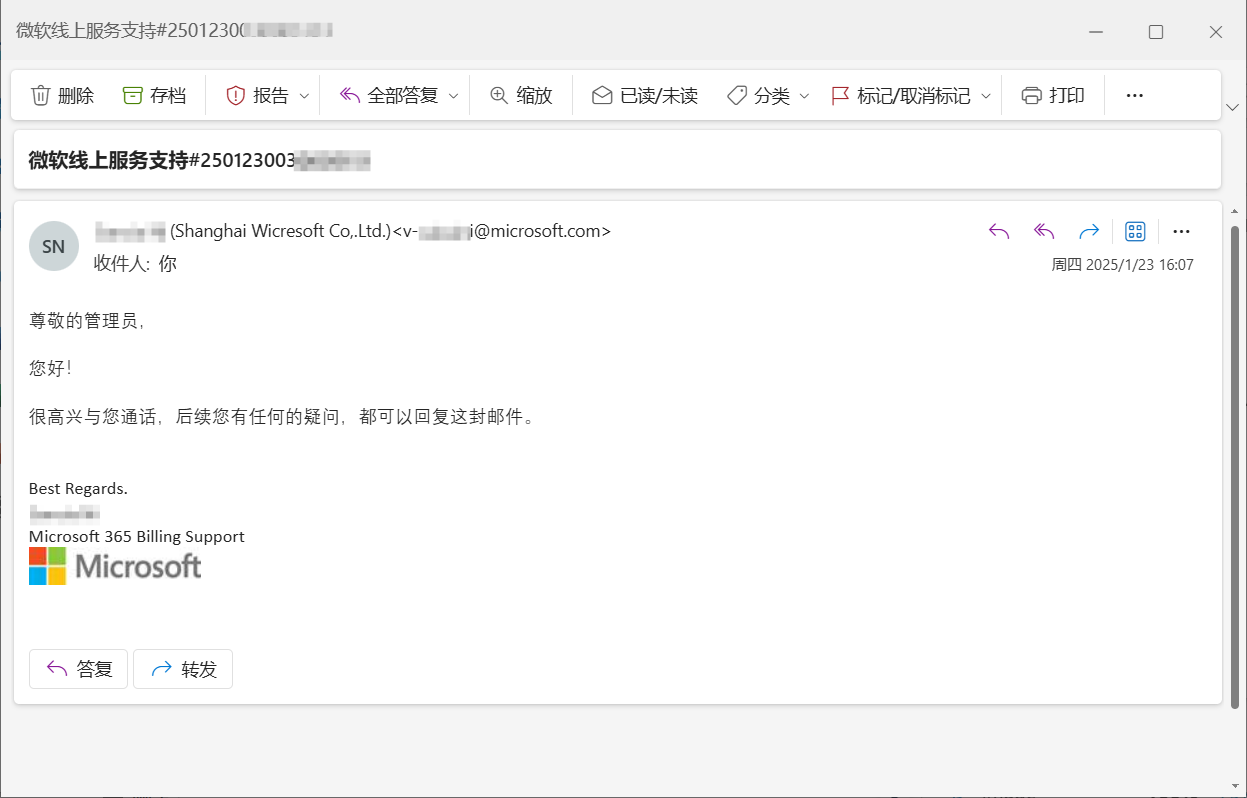Click the SN sender avatar
This screenshot has width=1247, height=798.
[54, 246]
